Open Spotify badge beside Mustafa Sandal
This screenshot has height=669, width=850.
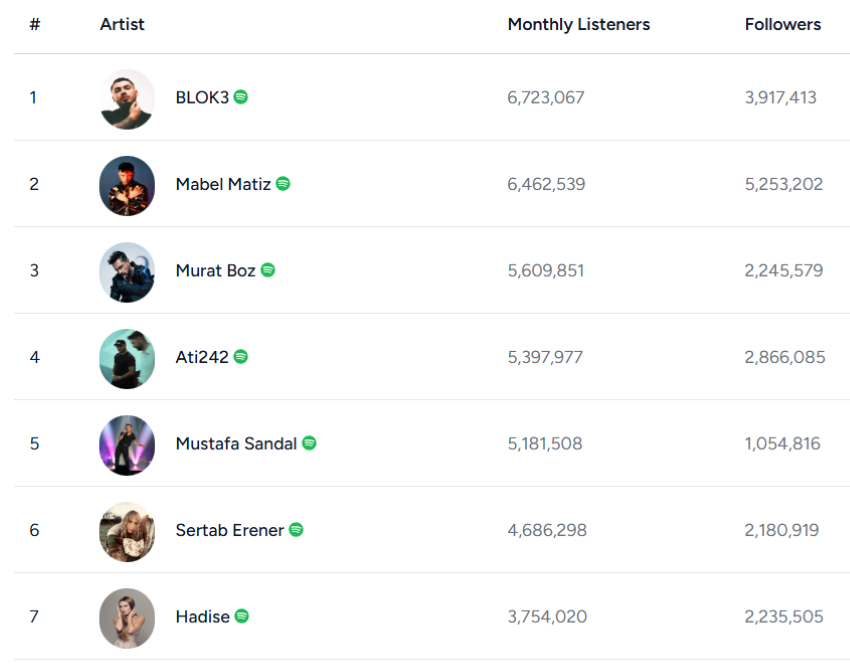[x=309, y=443]
